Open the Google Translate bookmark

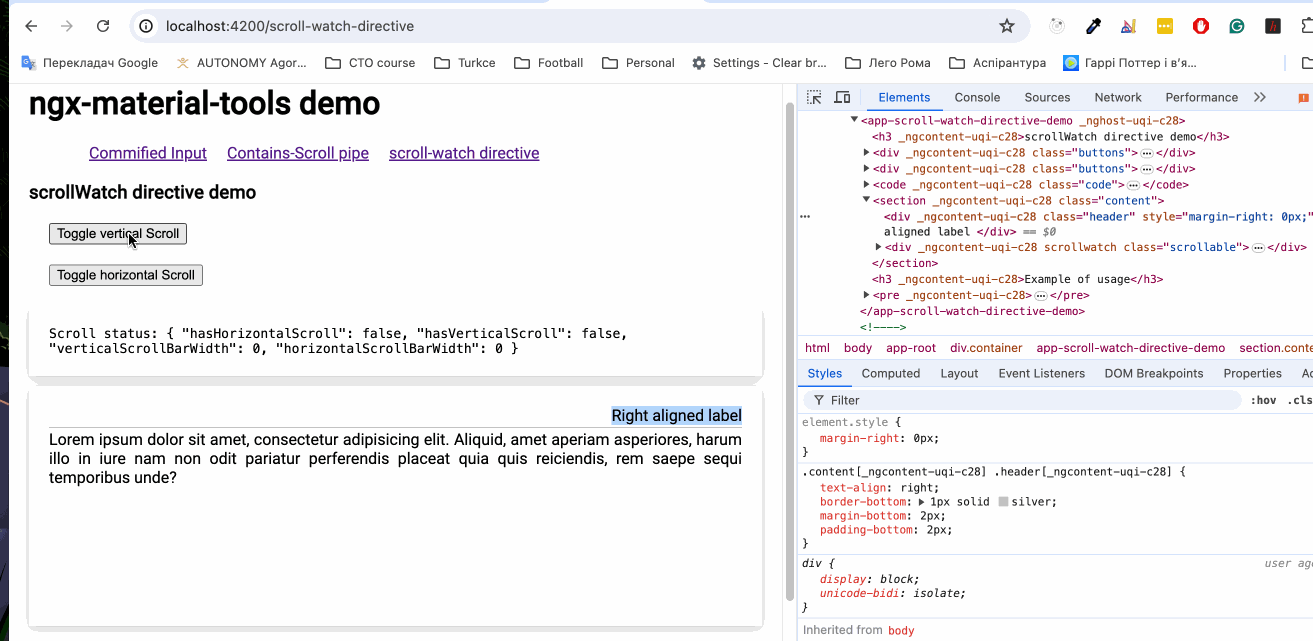click(90, 62)
